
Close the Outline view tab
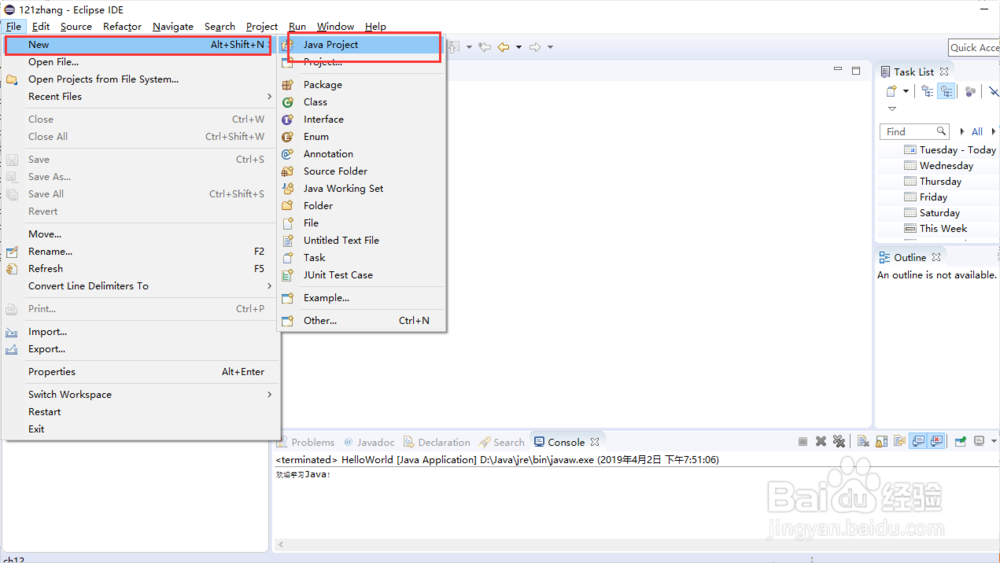(936, 257)
